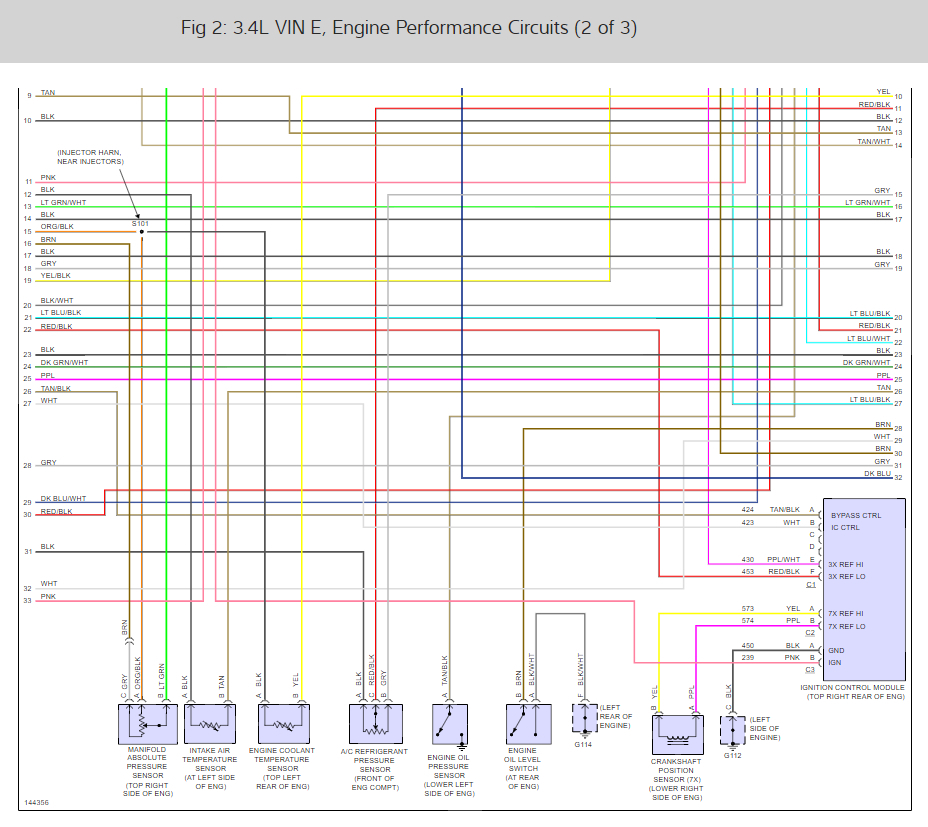
Task: Click circuit number 574
Action: point(747,621)
